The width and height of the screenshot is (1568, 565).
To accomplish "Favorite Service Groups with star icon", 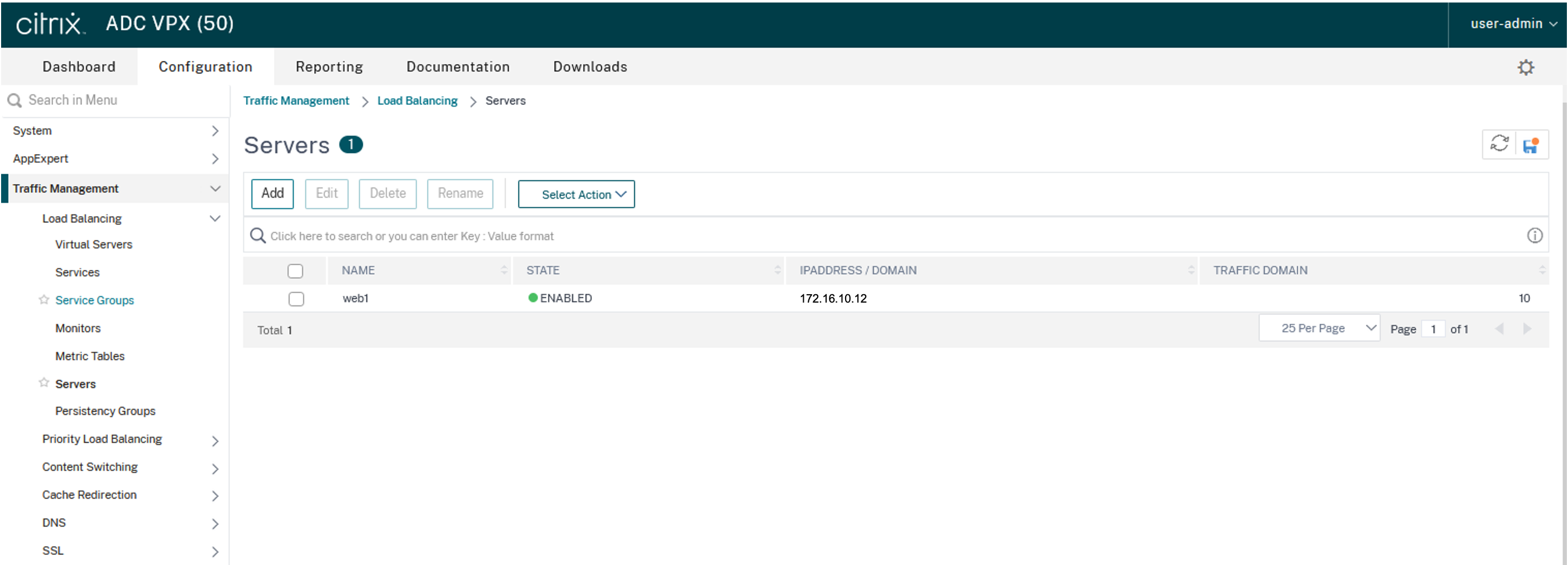I will click(x=44, y=300).
